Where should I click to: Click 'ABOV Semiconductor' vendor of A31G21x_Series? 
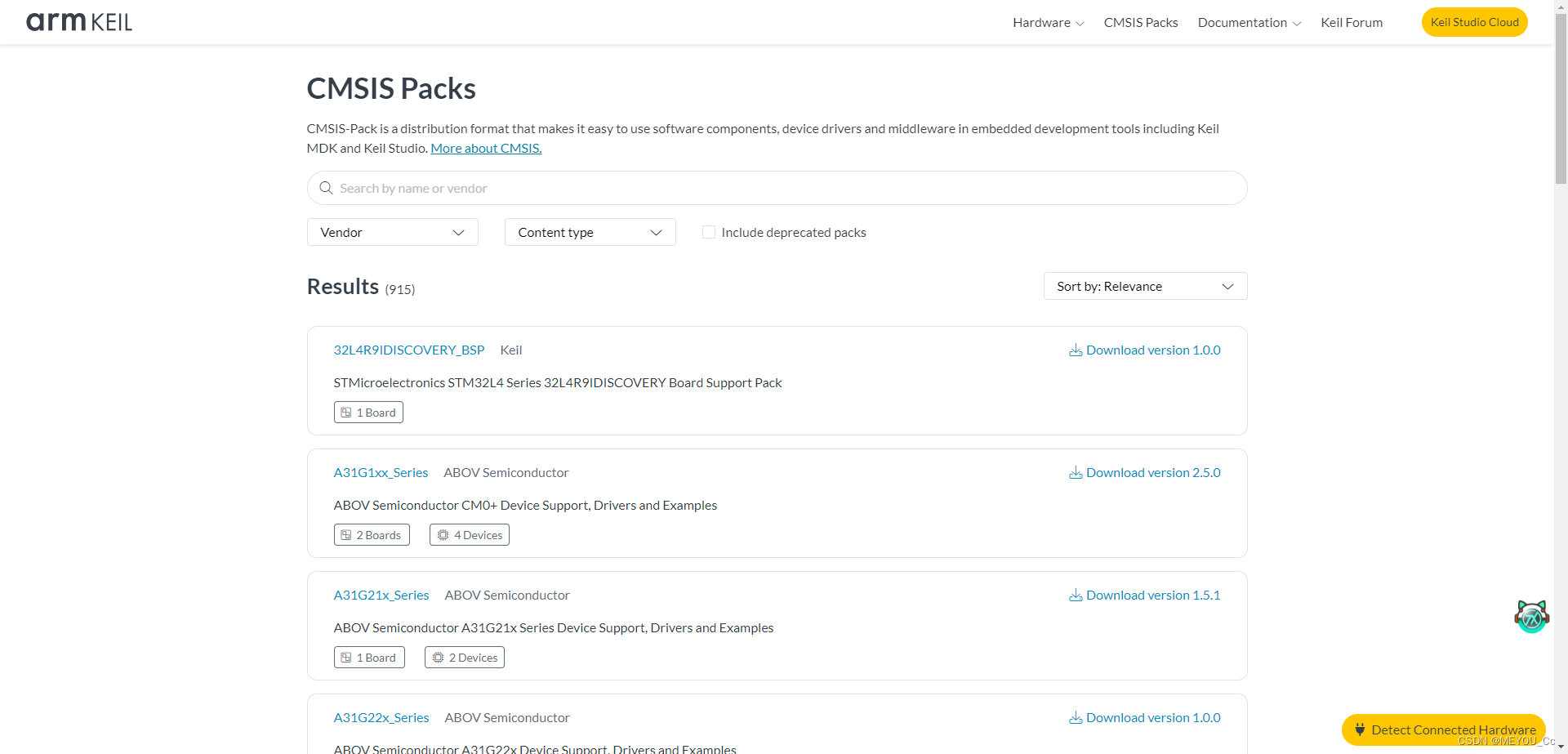(507, 595)
